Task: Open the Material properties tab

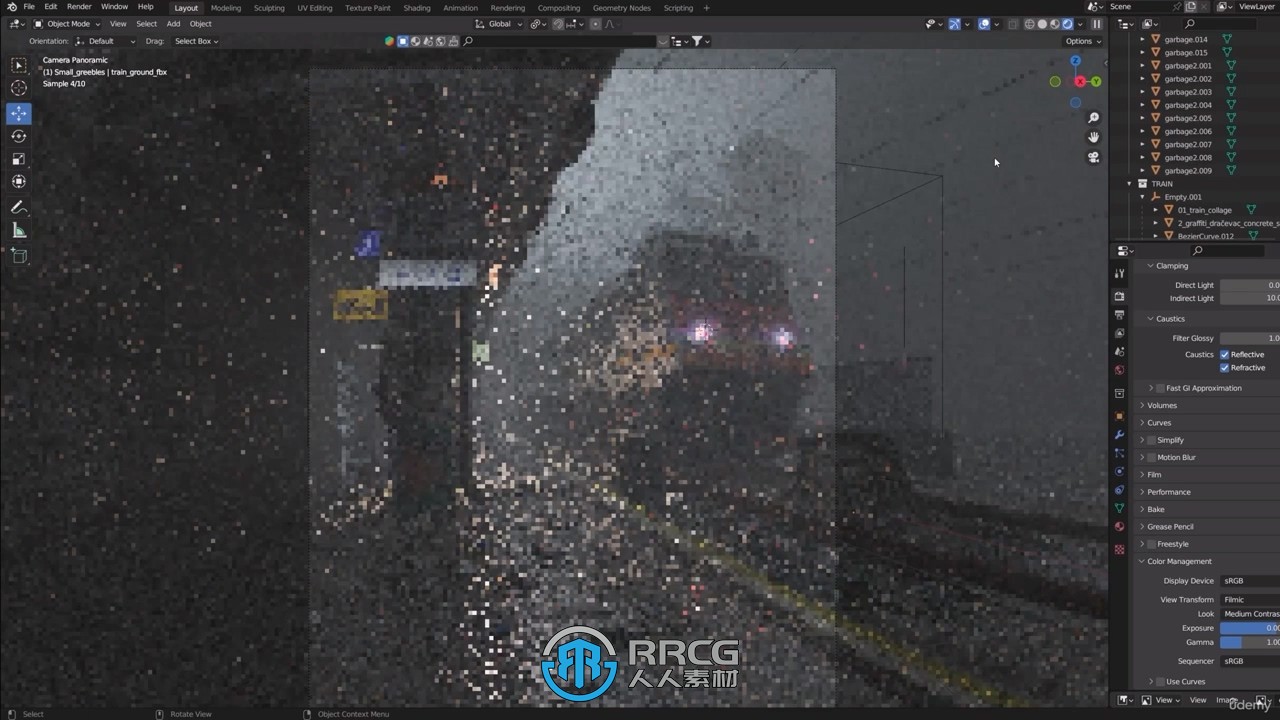Action: tap(1119, 527)
